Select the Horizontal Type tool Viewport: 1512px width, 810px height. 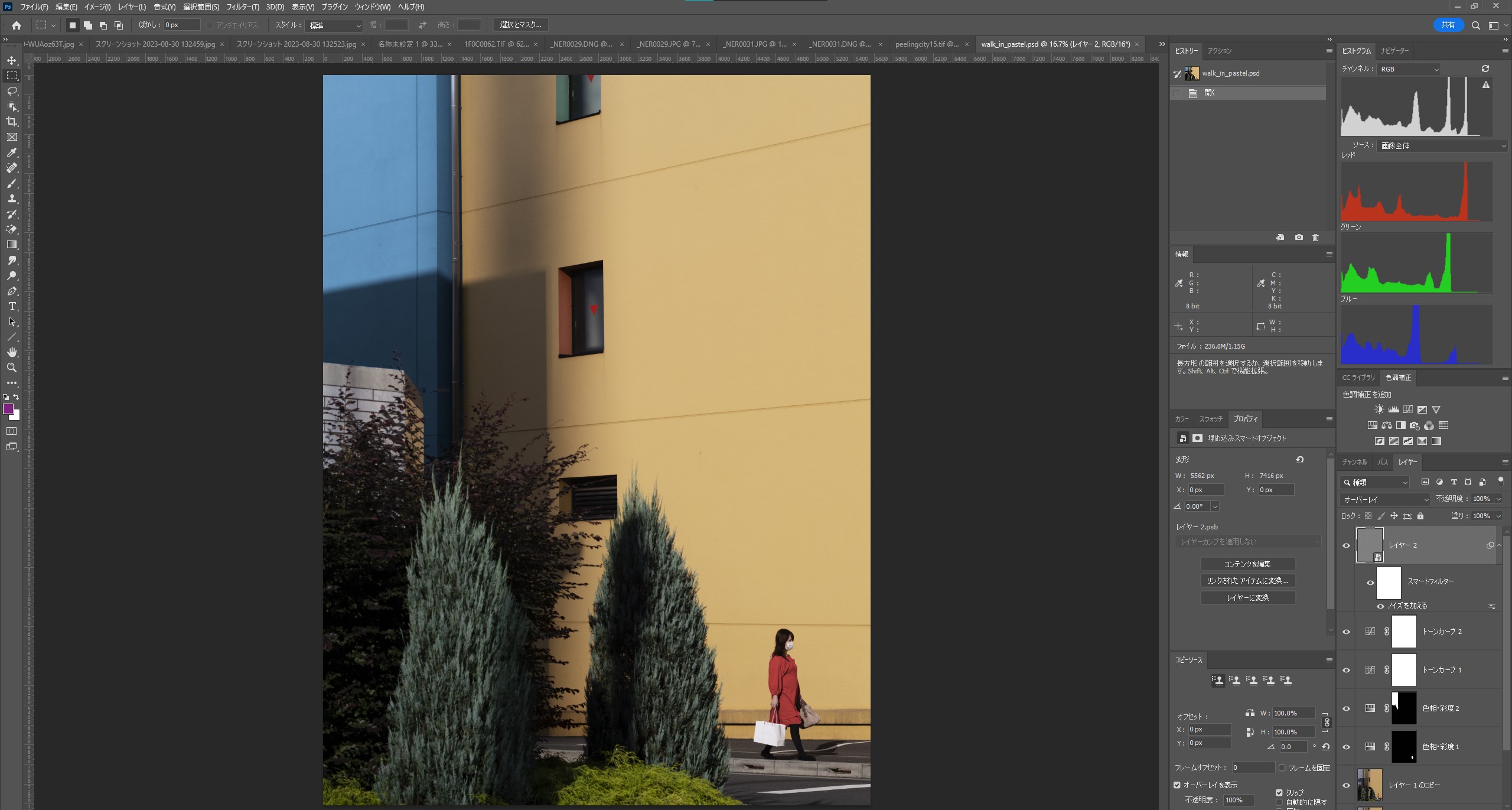pyautogui.click(x=12, y=306)
